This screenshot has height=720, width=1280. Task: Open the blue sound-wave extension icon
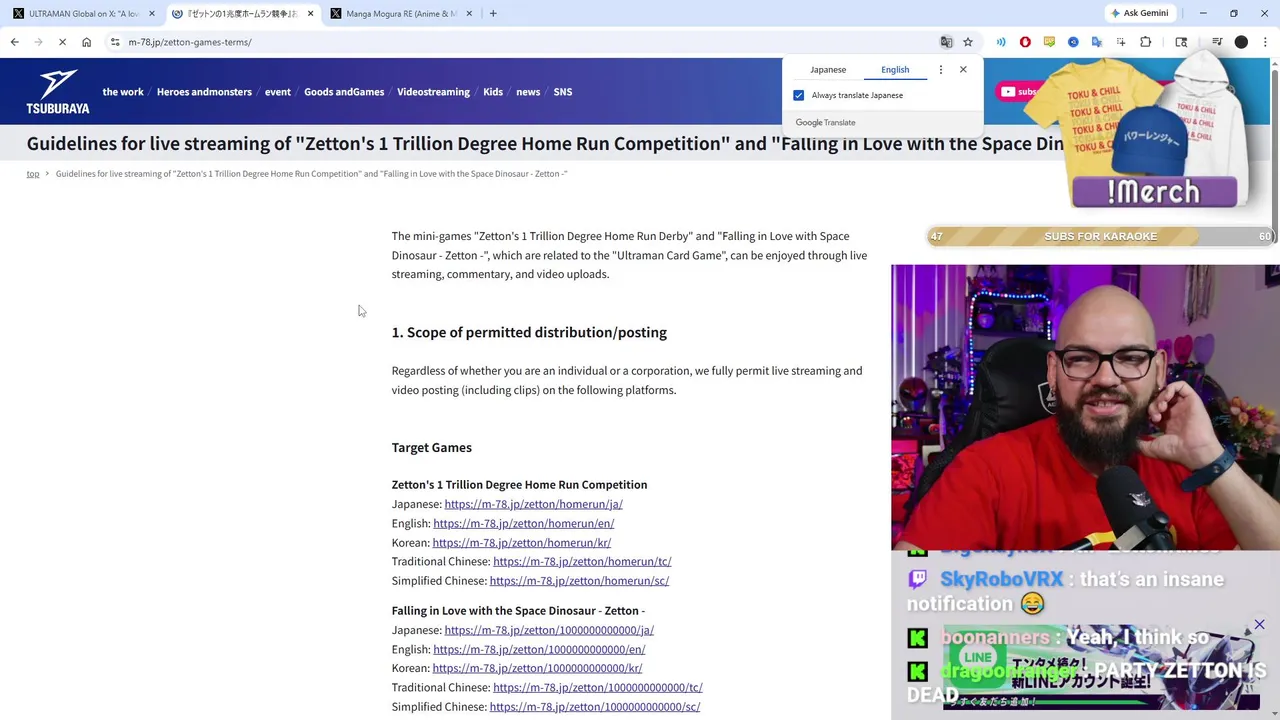point(1001,42)
